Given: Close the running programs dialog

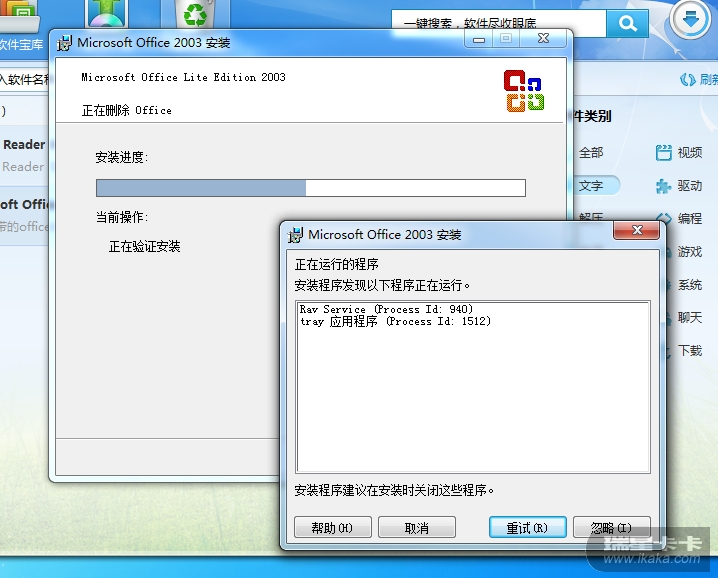Looking at the screenshot, I should tap(636, 230).
